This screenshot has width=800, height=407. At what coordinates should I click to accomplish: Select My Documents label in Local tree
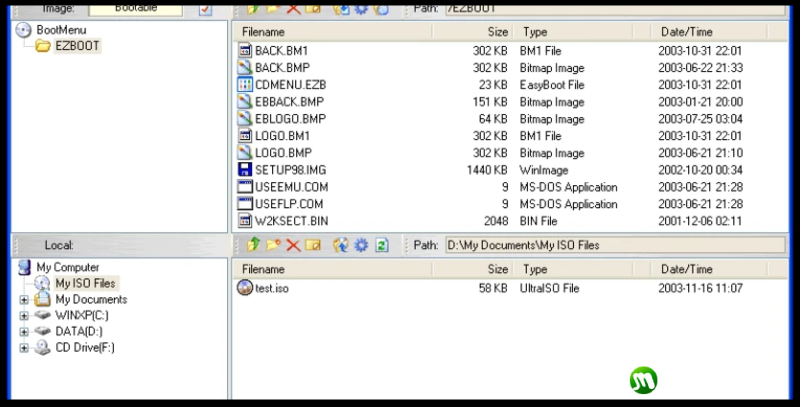[x=91, y=299]
